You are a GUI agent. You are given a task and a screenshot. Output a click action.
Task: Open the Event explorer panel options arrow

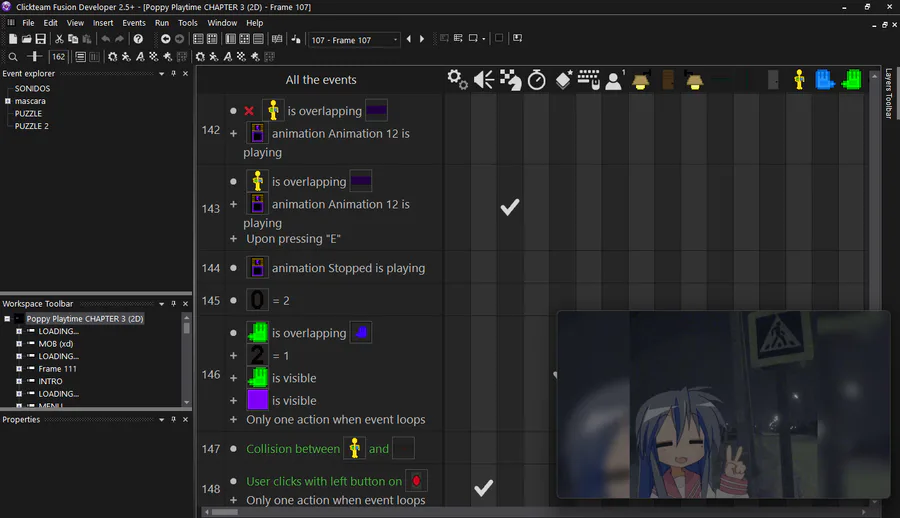161,74
